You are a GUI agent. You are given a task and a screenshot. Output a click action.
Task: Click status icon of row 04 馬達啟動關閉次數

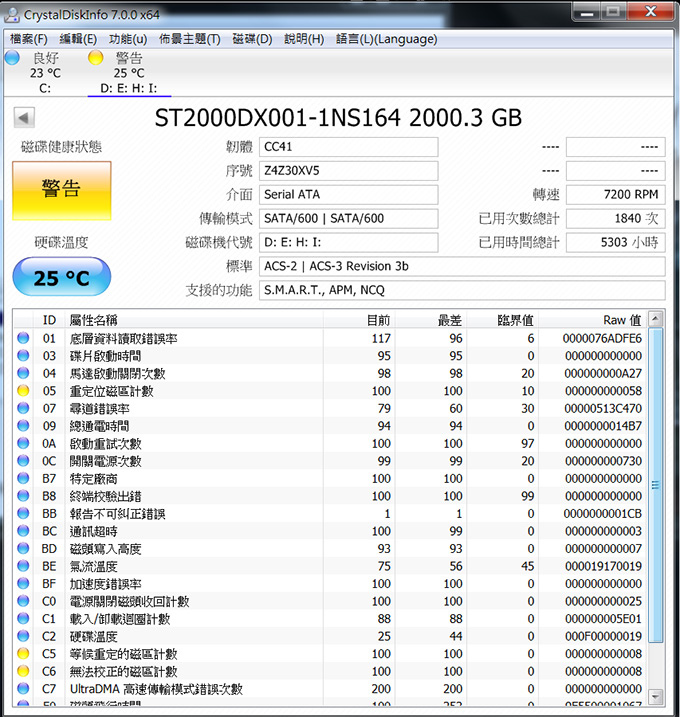click(x=23, y=373)
